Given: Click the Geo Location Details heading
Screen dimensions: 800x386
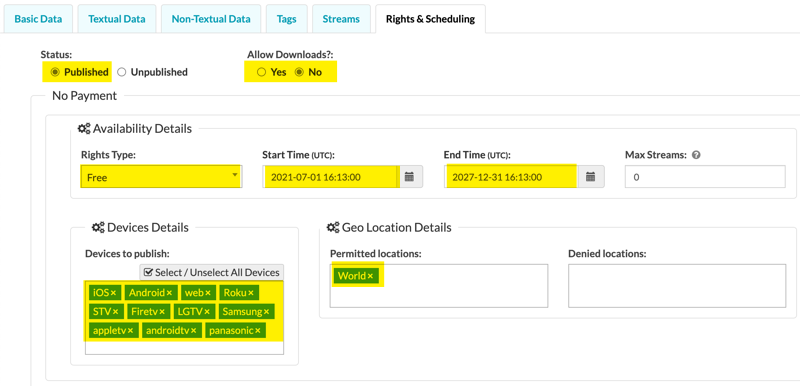Looking at the screenshot, I should click(x=389, y=227).
